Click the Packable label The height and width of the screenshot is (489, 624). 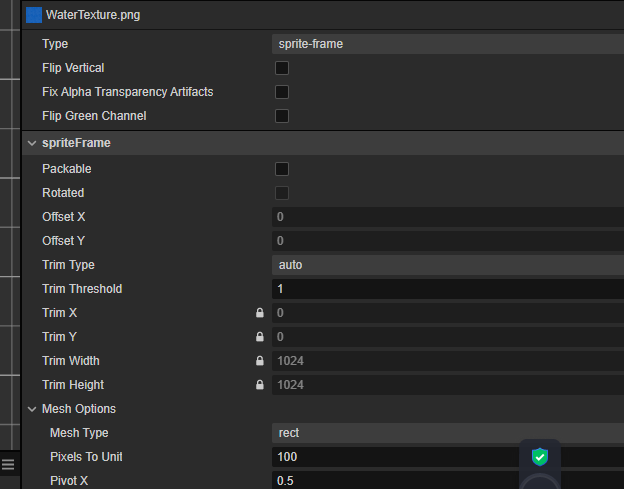pyautogui.click(x=67, y=169)
